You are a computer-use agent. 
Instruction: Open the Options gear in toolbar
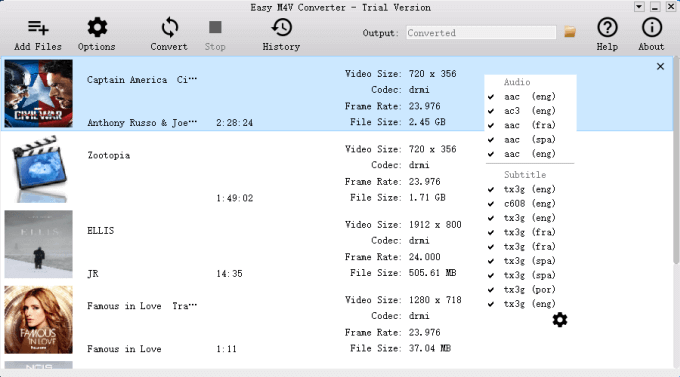[97, 28]
